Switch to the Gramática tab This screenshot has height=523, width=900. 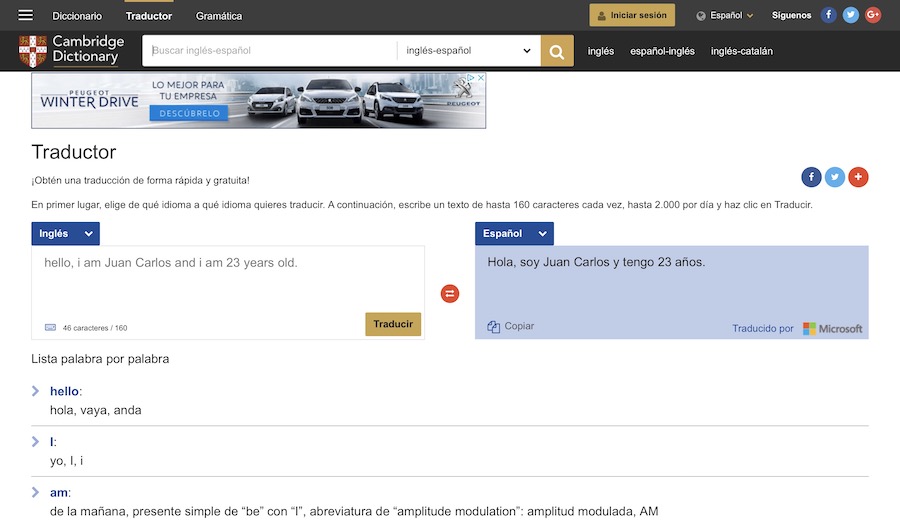(x=219, y=16)
